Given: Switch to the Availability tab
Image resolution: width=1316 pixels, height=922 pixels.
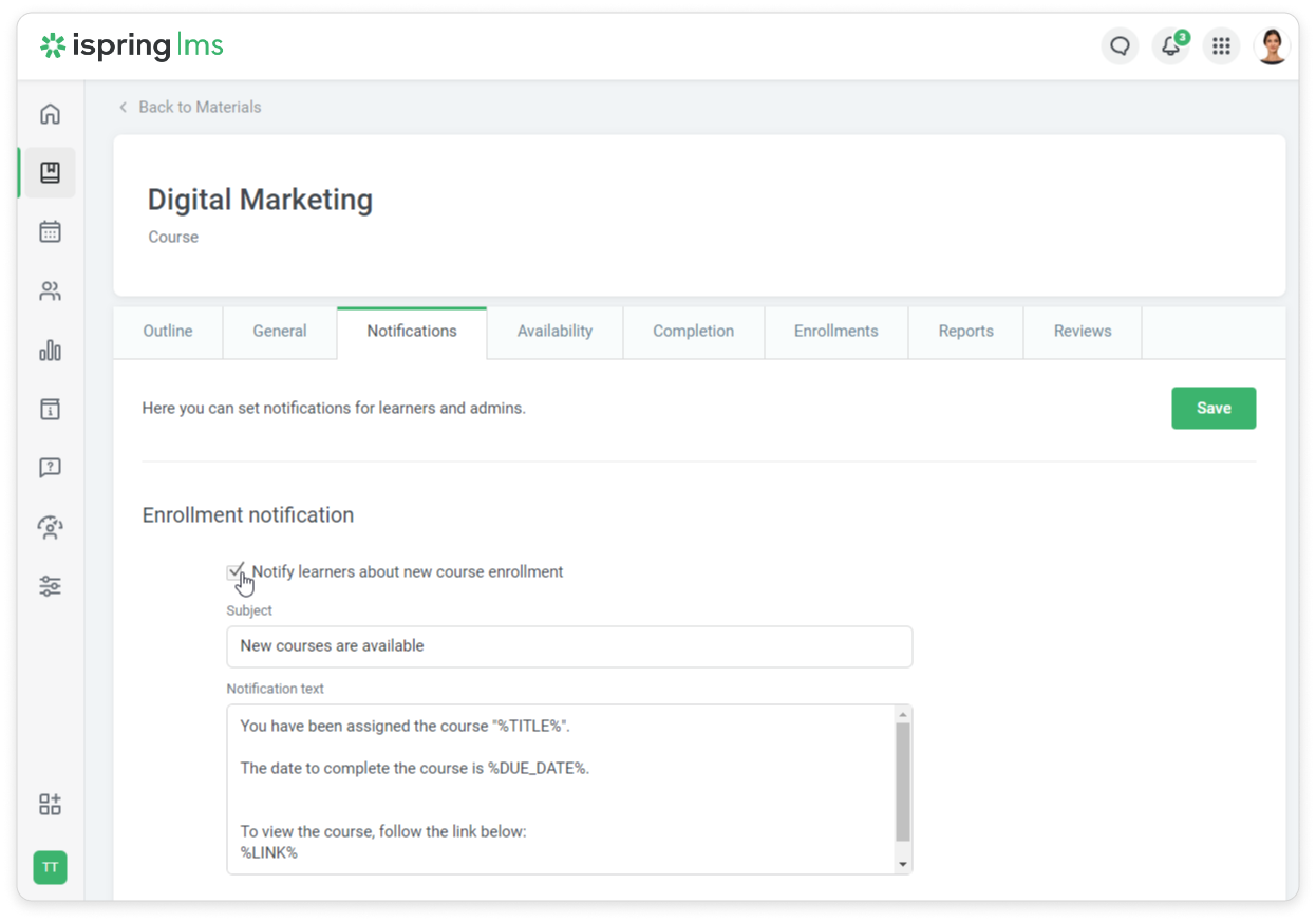Looking at the screenshot, I should [x=554, y=331].
